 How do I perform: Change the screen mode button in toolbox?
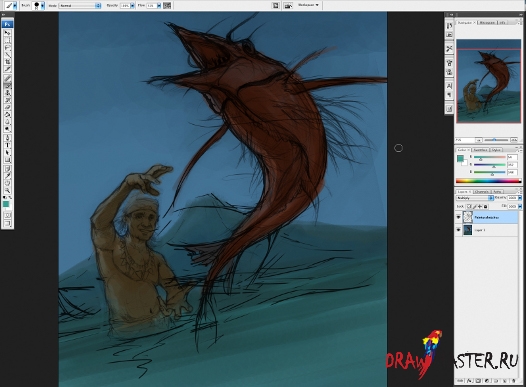7,223
